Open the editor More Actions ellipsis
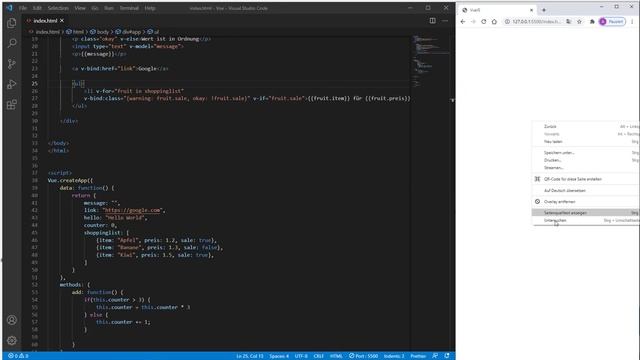640x360 pixels. [445, 20]
